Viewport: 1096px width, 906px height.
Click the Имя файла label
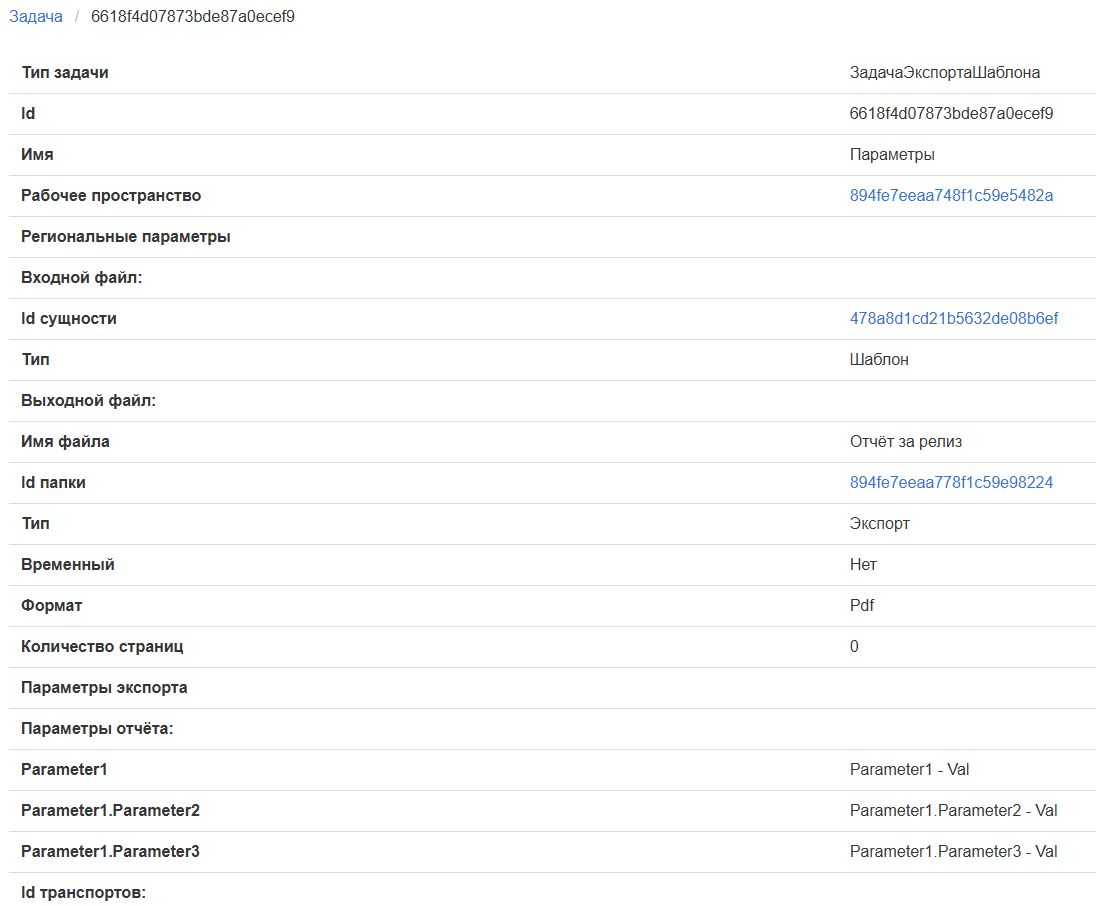pyautogui.click(x=65, y=442)
